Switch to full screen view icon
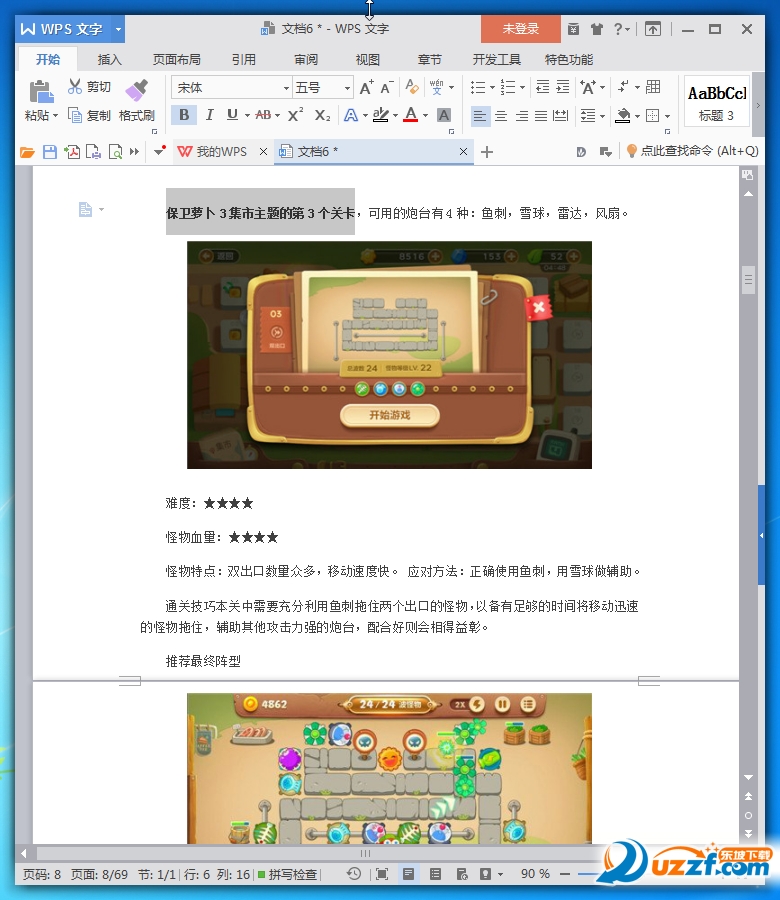The image size is (780, 900). point(382,874)
